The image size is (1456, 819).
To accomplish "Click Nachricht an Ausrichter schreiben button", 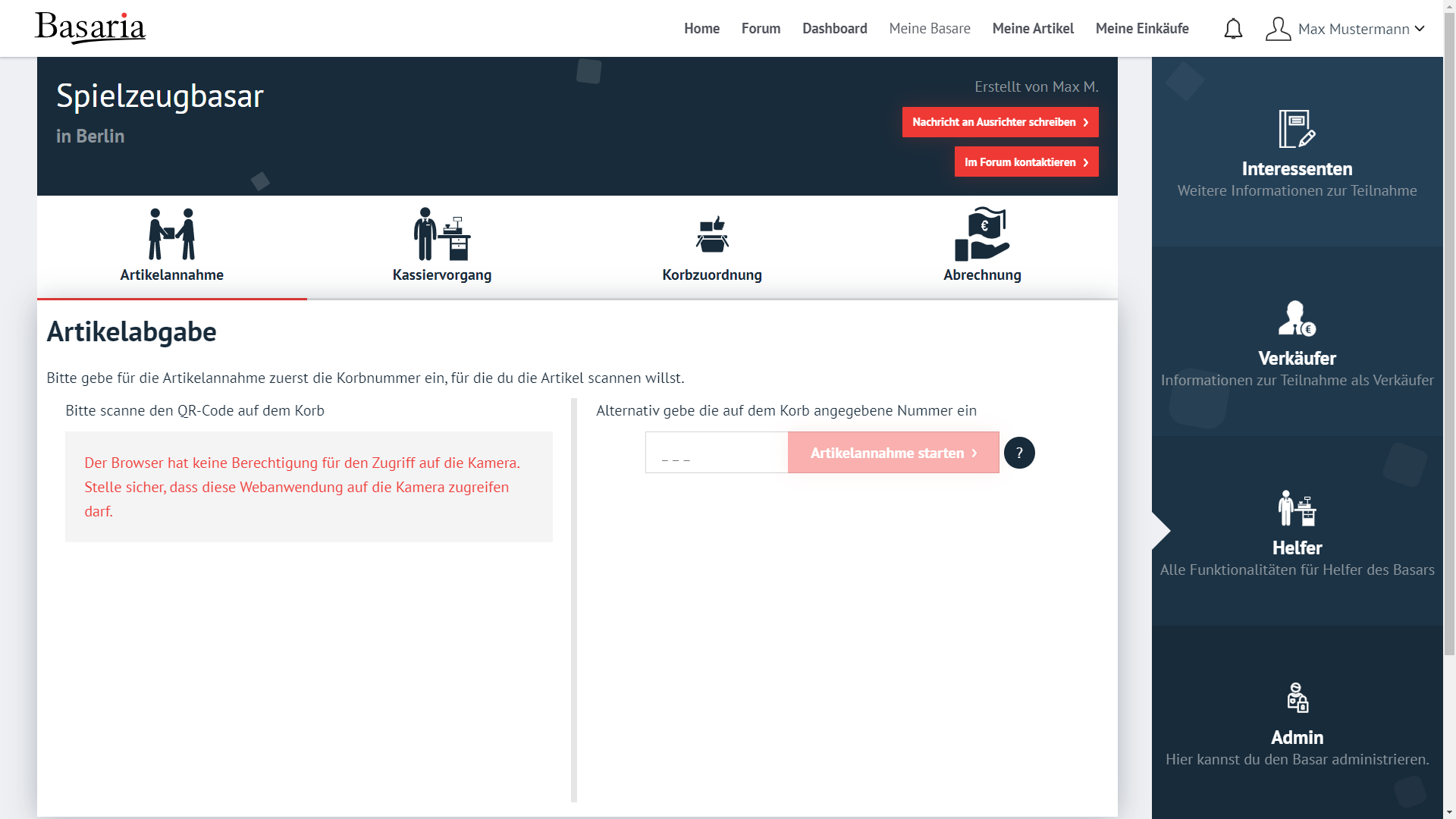I will tap(999, 122).
